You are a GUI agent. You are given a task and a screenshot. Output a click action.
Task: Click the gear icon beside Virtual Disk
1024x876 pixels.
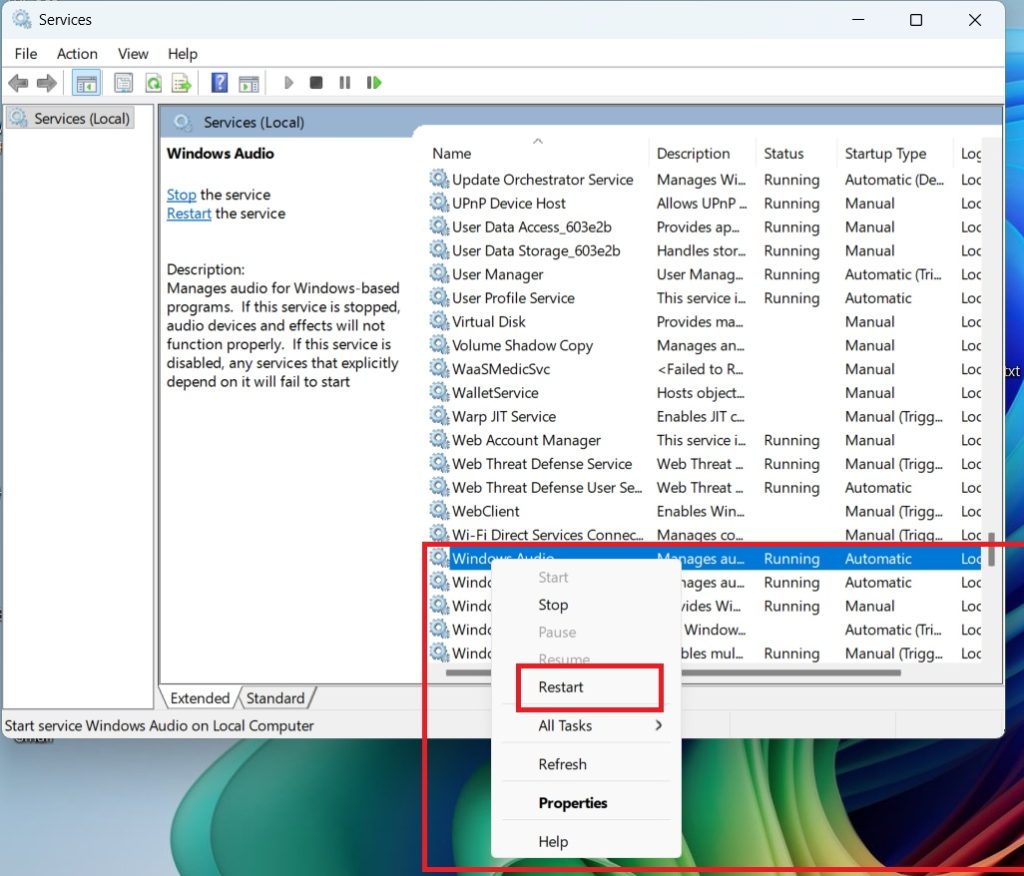tap(439, 321)
